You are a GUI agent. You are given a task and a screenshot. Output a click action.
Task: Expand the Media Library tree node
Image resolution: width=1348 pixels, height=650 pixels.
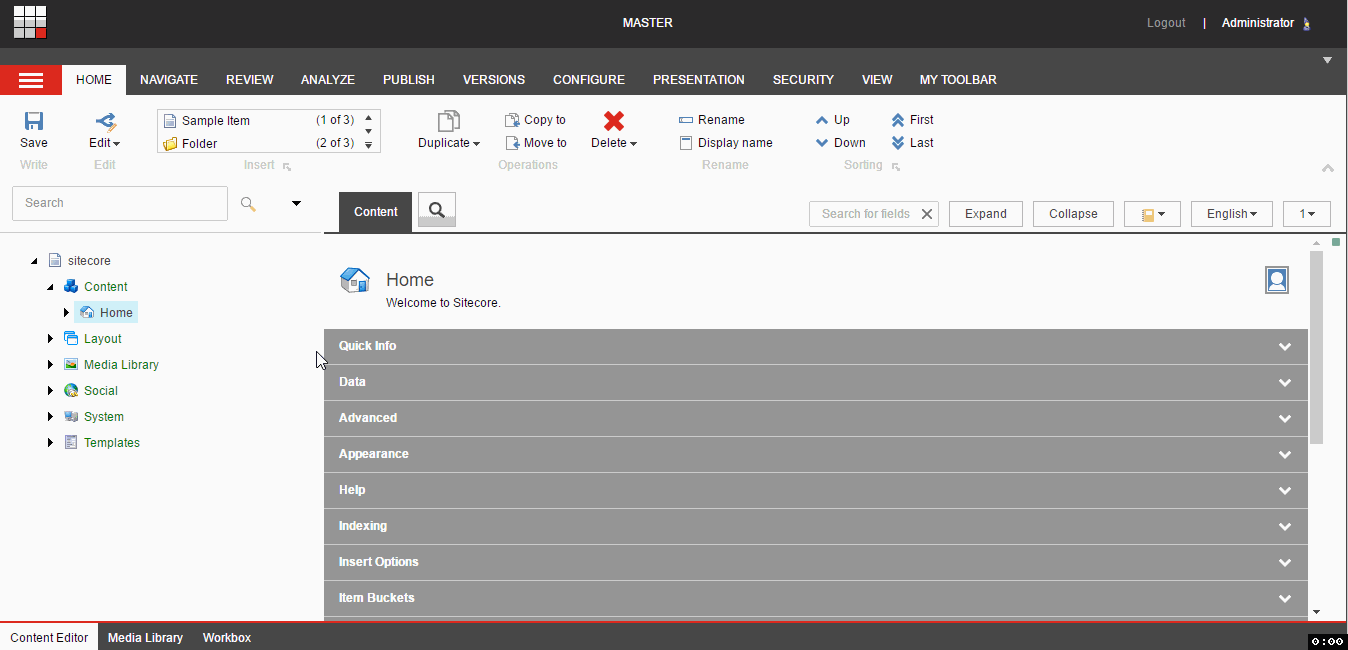point(50,365)
